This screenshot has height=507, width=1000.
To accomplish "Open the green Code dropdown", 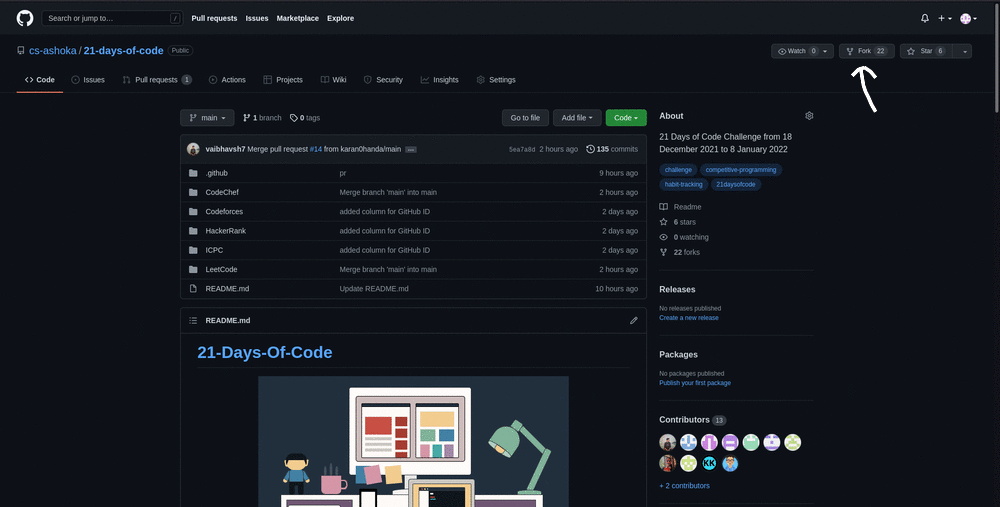I will 626,118.
